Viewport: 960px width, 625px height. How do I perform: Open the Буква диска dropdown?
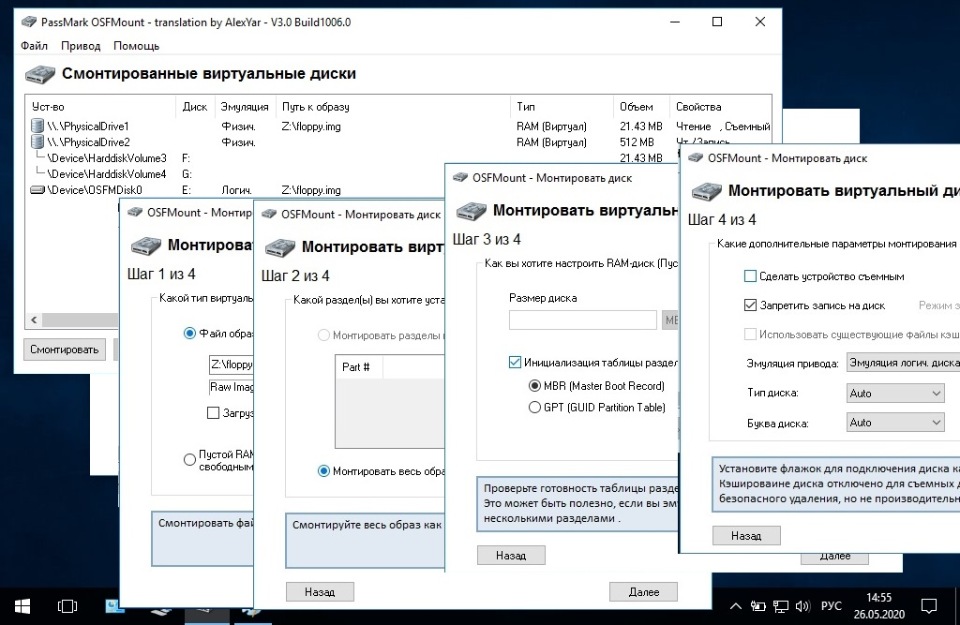(x=895, y=422)
